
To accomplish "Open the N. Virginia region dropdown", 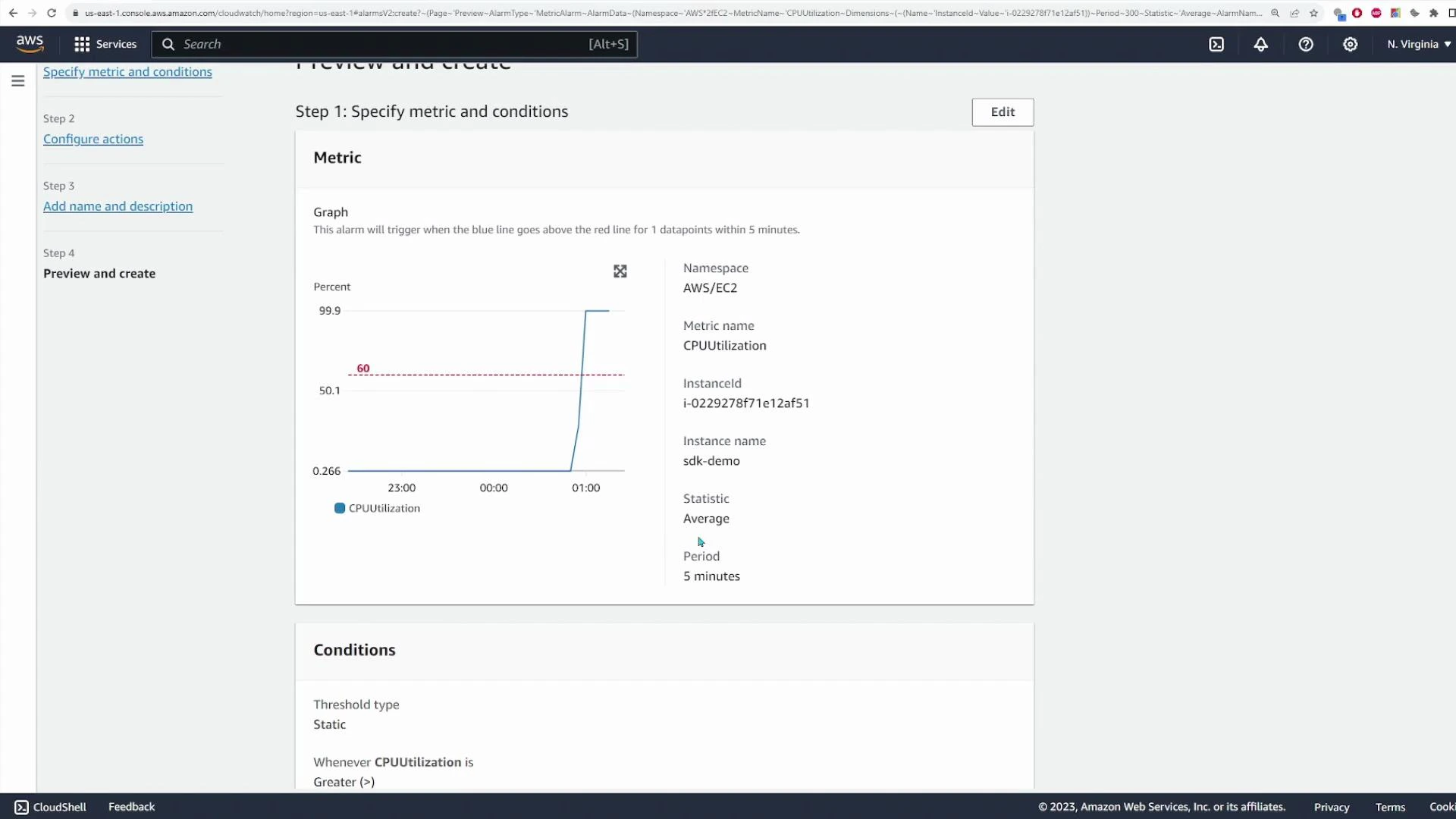I will tap(1417, 44).
